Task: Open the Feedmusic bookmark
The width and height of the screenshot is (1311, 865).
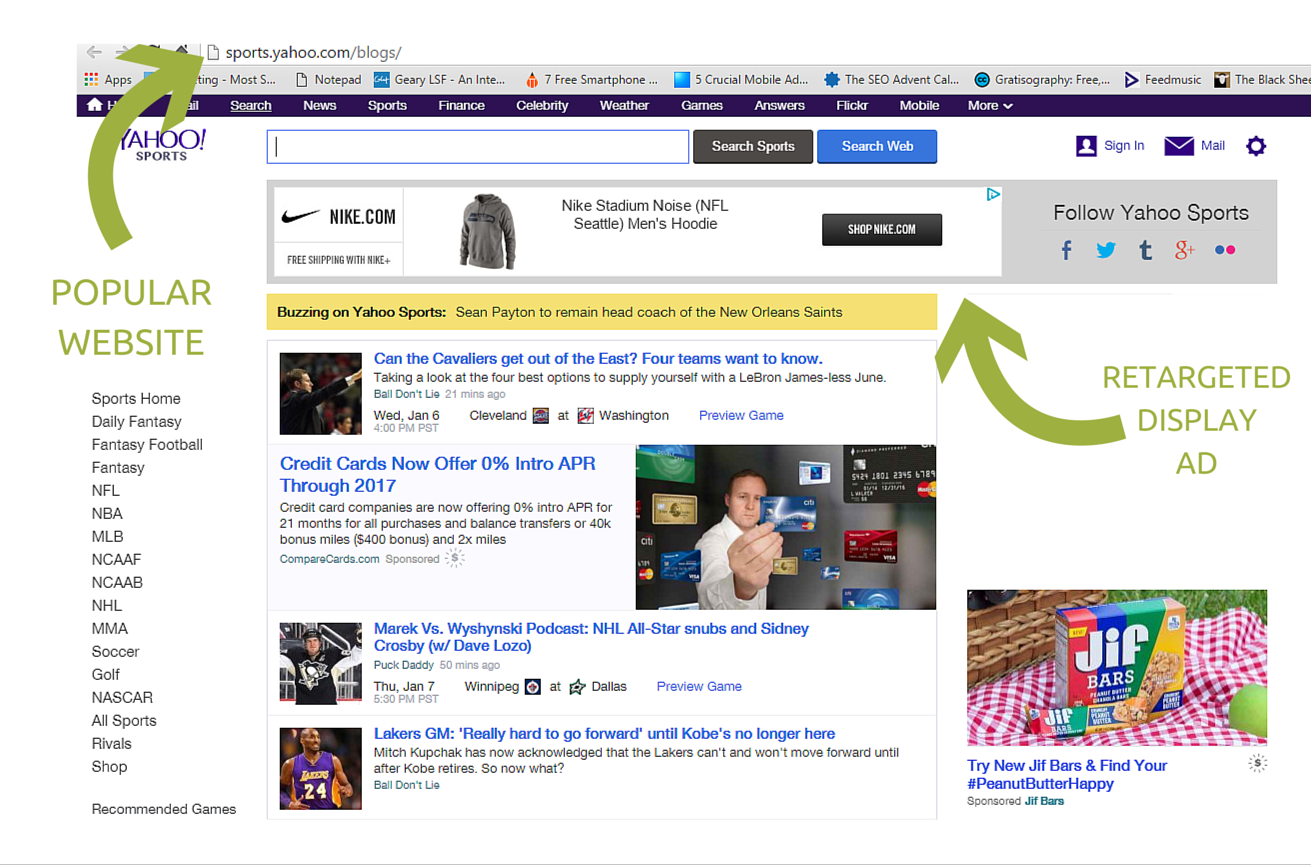Action: [x=1163, y=79]
